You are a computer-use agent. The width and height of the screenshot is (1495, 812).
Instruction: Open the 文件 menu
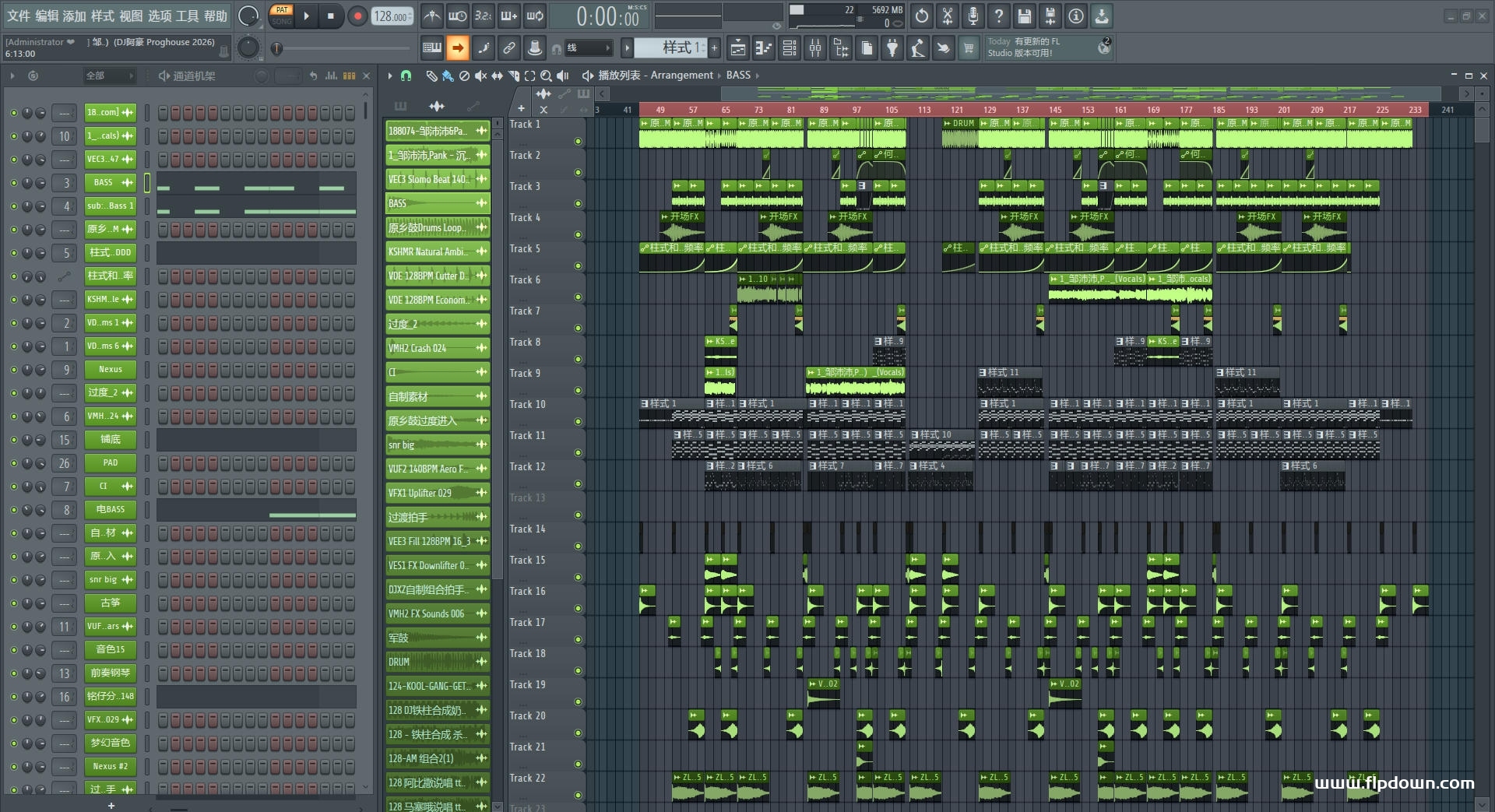(19, 16)
